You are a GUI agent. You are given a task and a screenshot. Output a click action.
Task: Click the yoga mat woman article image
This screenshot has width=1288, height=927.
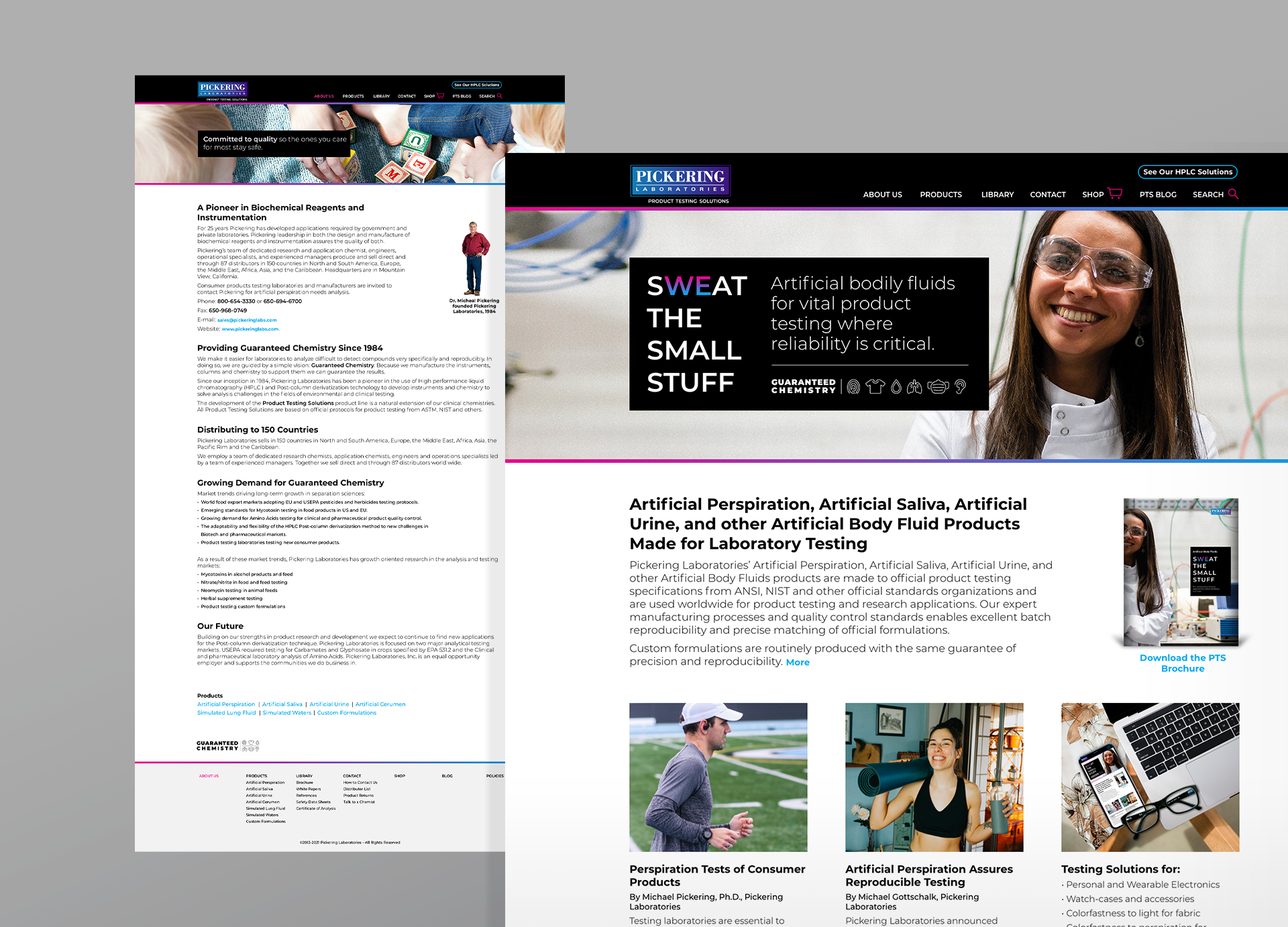[934, 777]
